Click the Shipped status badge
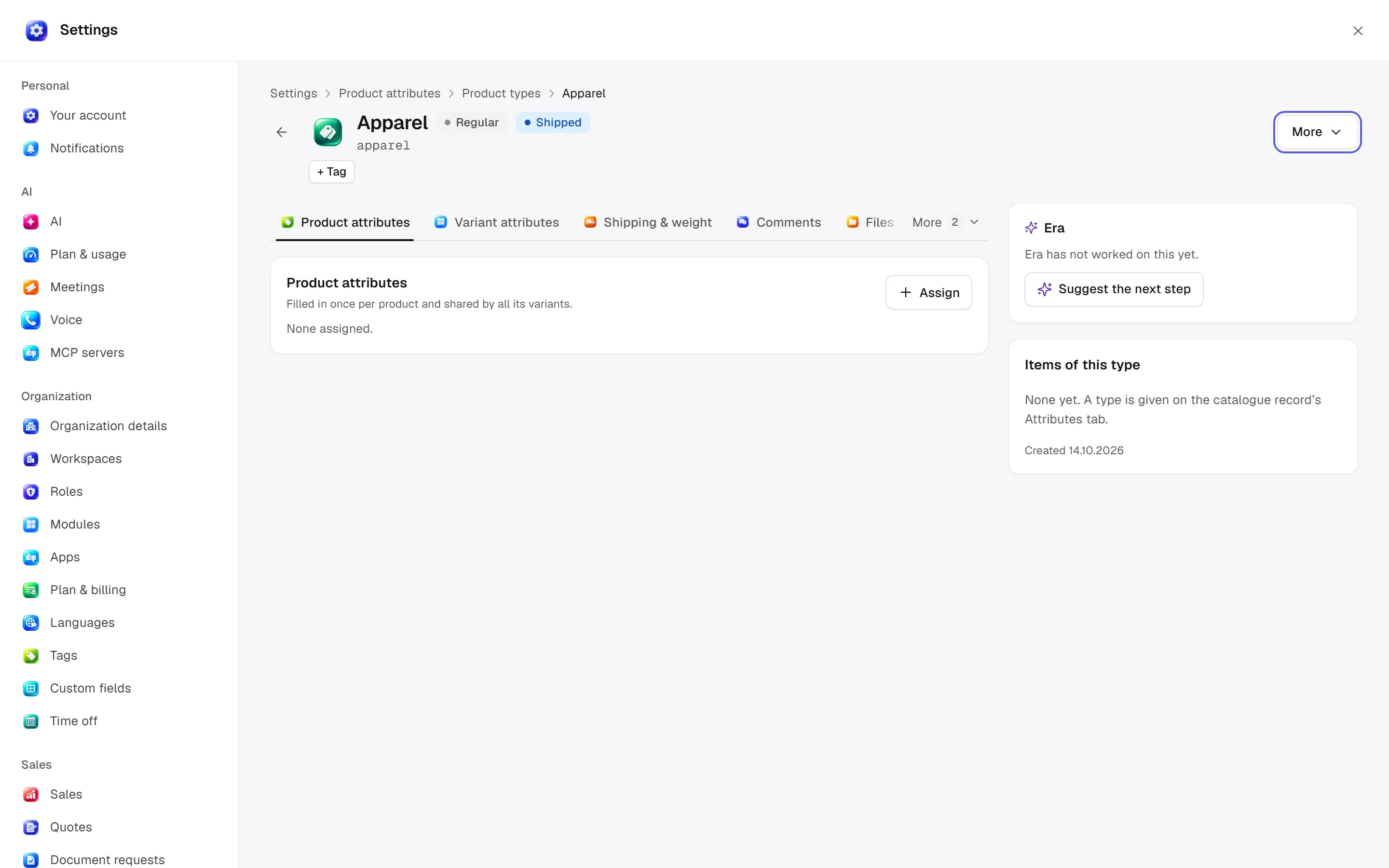This screenshot has width=1389, height=868. (x=553, y=122)
